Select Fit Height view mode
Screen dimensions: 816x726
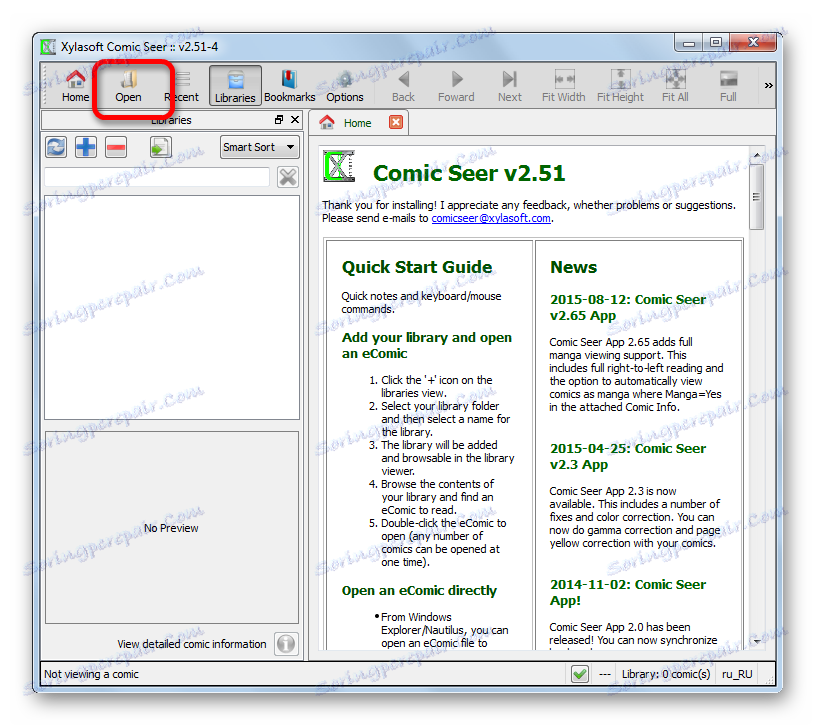[620, 86]
